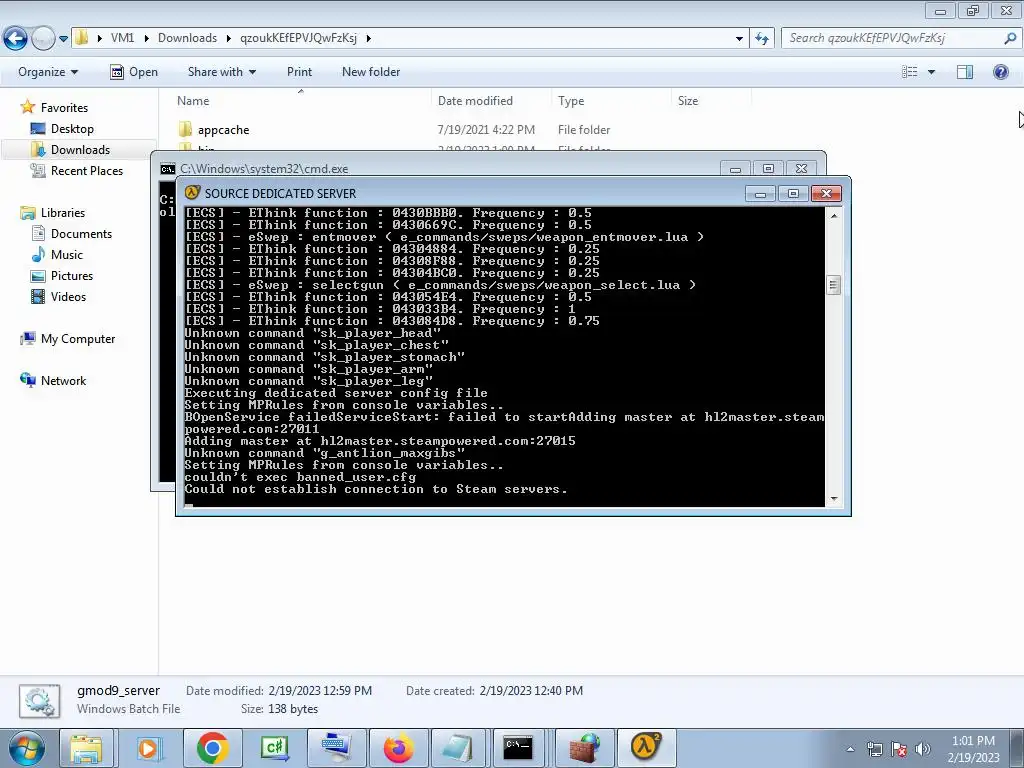This screenshot has width=1024, height=768.
Task: Switch to the Source Dedicated Server taskbar button
Action: 646,748
